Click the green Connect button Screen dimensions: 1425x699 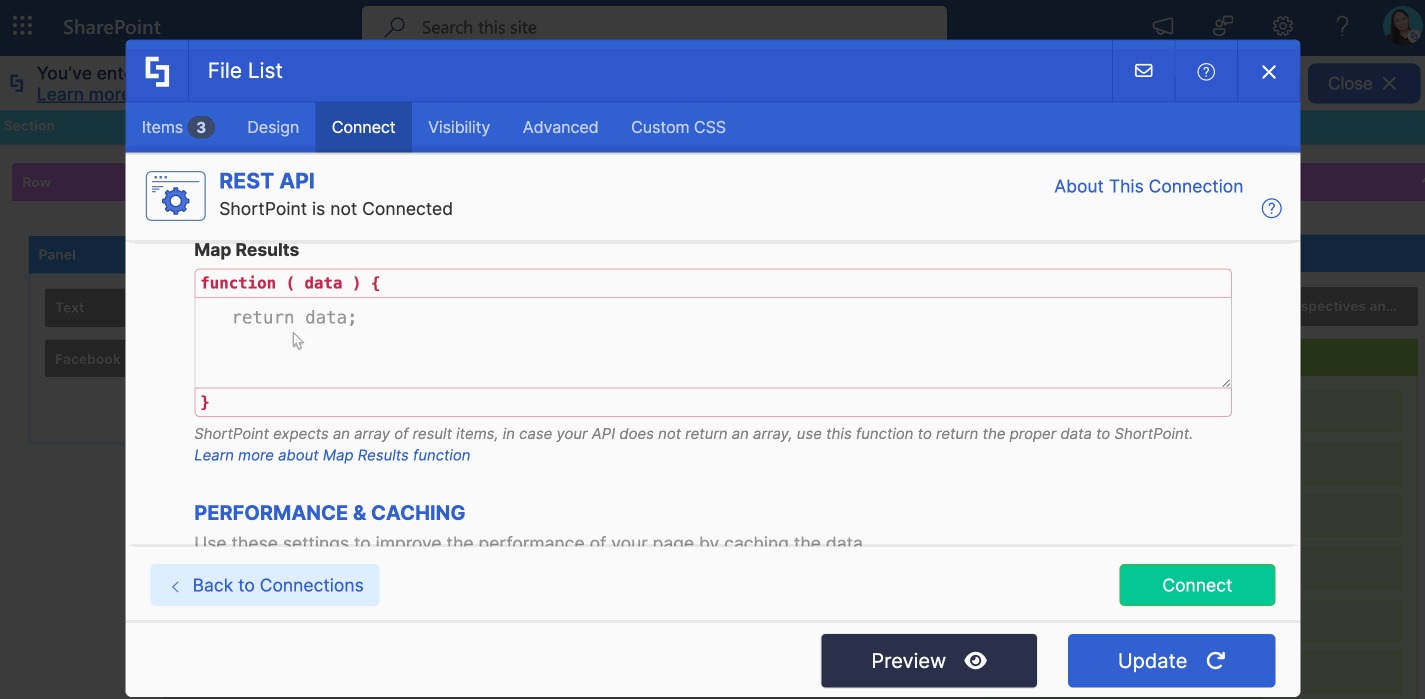[1197, 585]
